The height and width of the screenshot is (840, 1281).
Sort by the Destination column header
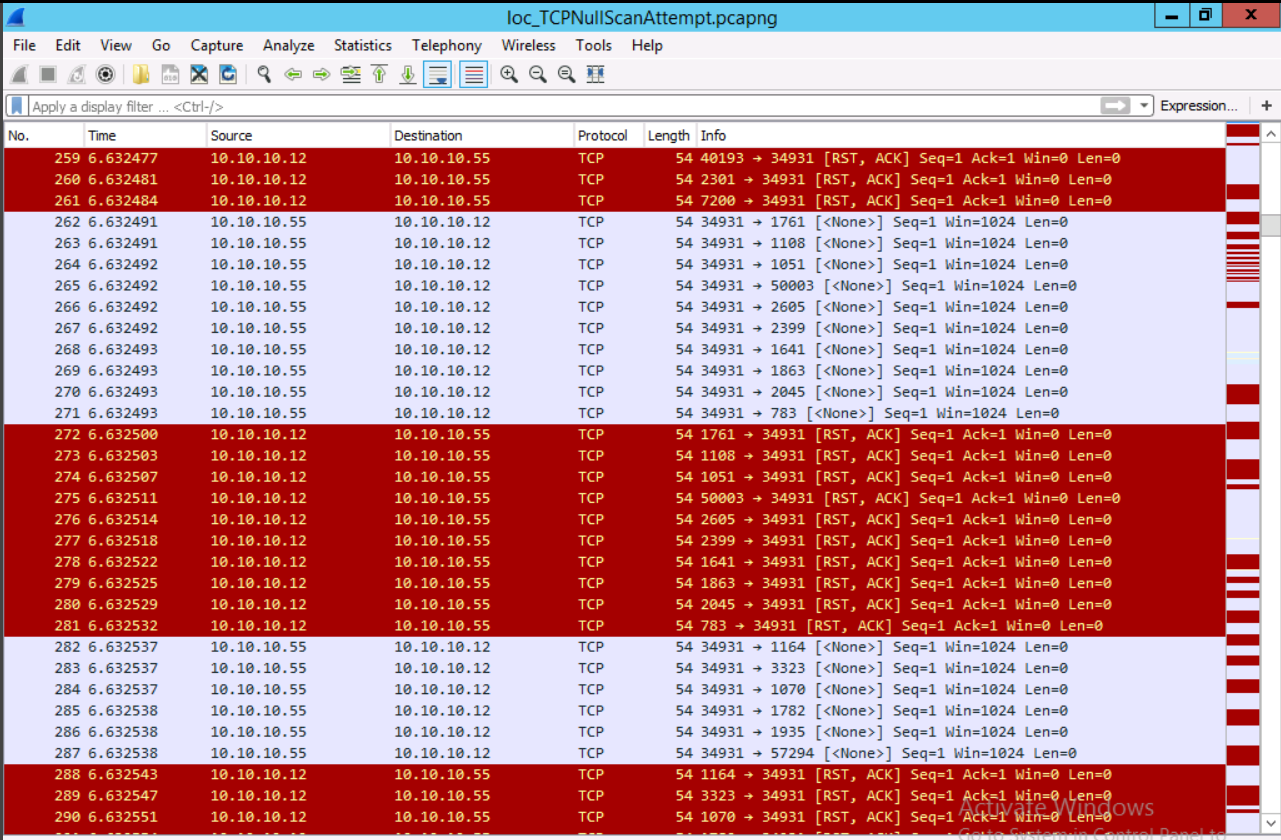pos(481,135)
